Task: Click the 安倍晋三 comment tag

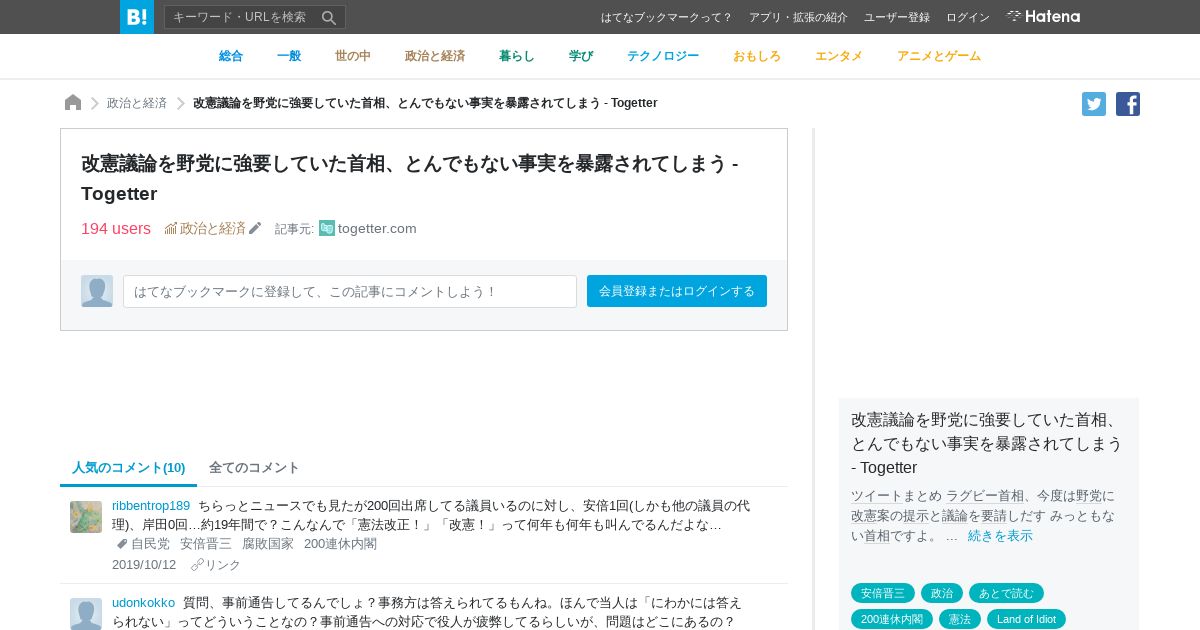Action: tap(206, 544)
